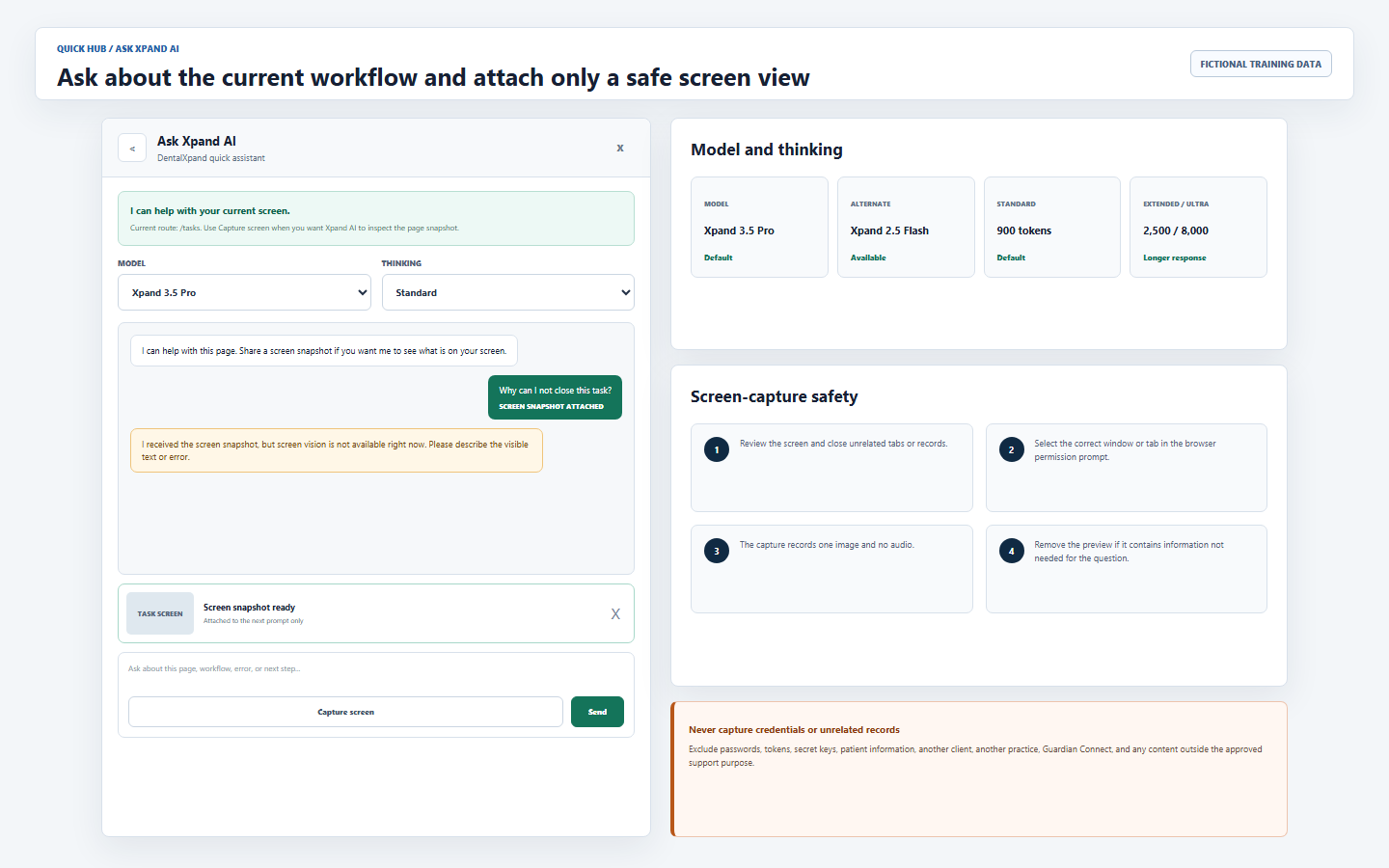Viewport: 1389px width, 868px height.
Task: Click step 2 circle about browser permission prompt
Action: pyautogui.click(x=1012, y=449)
